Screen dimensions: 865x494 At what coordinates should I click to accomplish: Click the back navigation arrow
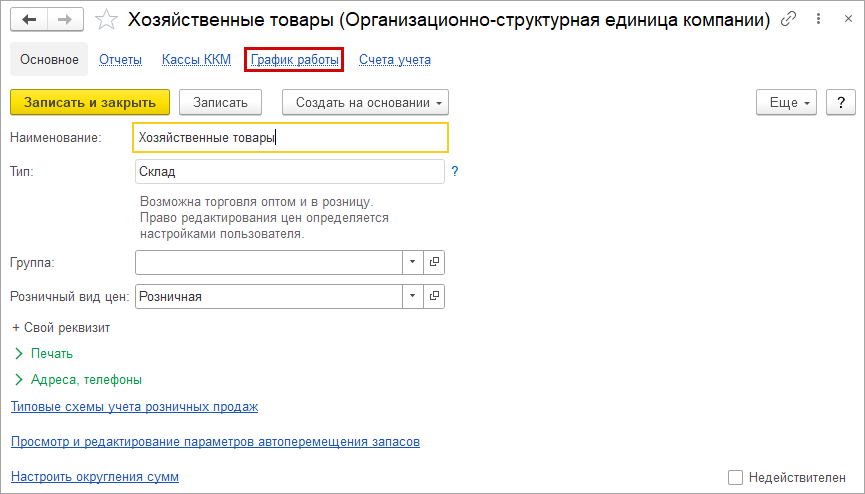click(29, 20)
